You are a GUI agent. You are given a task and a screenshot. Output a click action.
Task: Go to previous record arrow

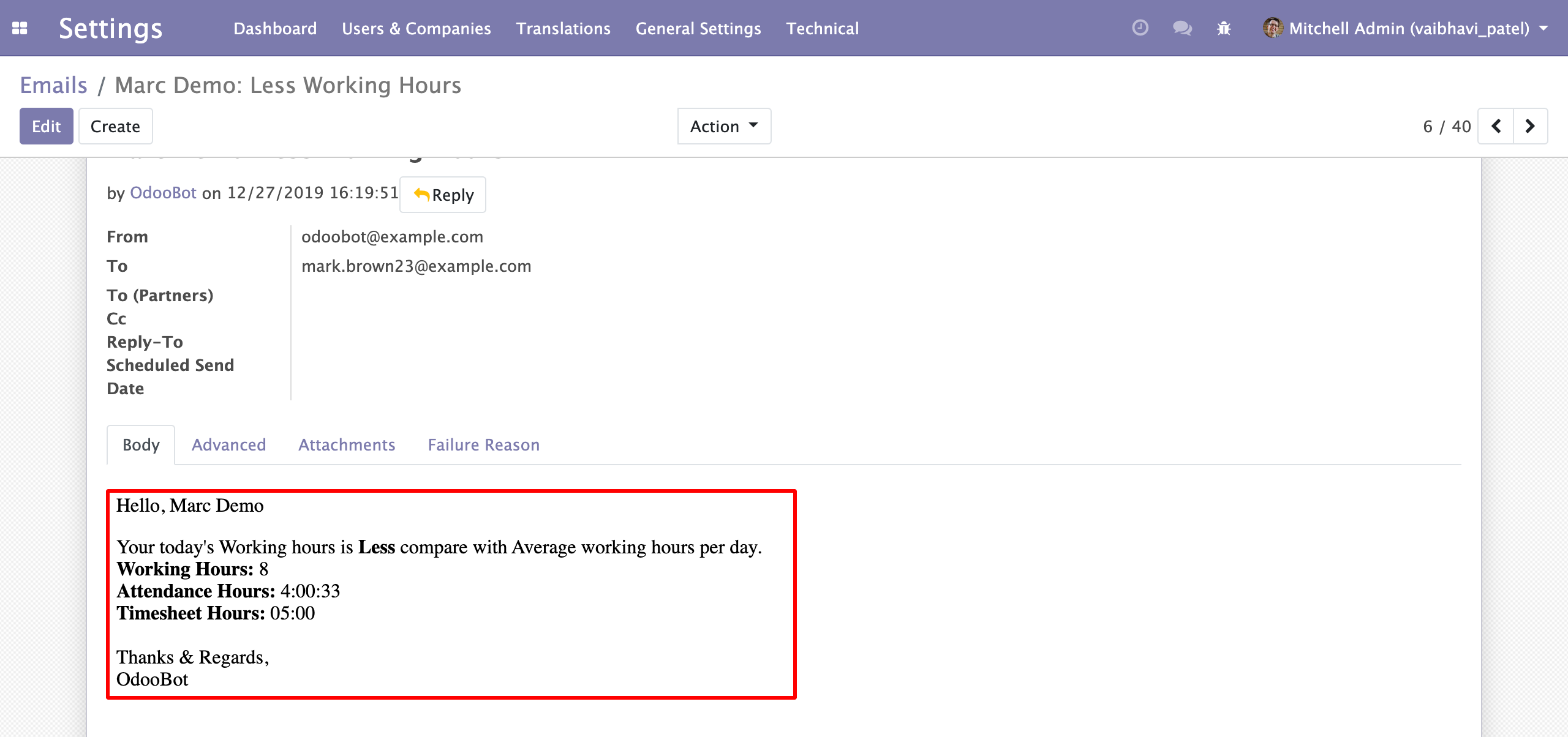pos(1496,126)
